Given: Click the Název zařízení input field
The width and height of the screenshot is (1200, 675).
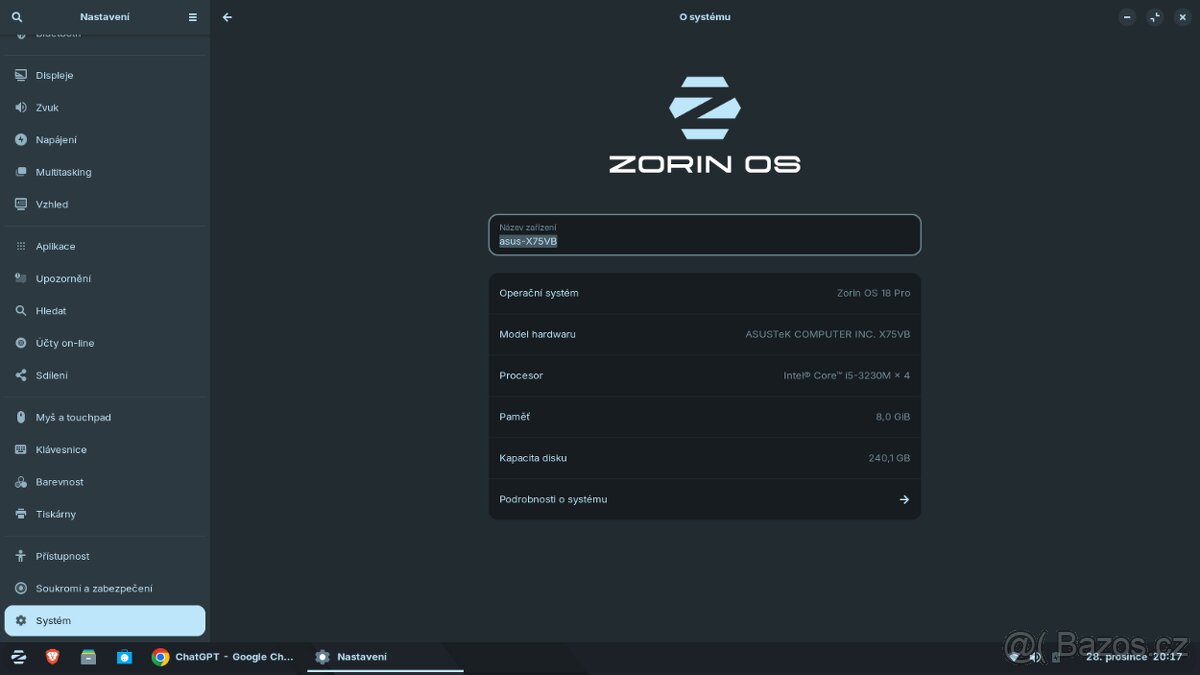Looking at the screenshot, I should coord(705,235).
